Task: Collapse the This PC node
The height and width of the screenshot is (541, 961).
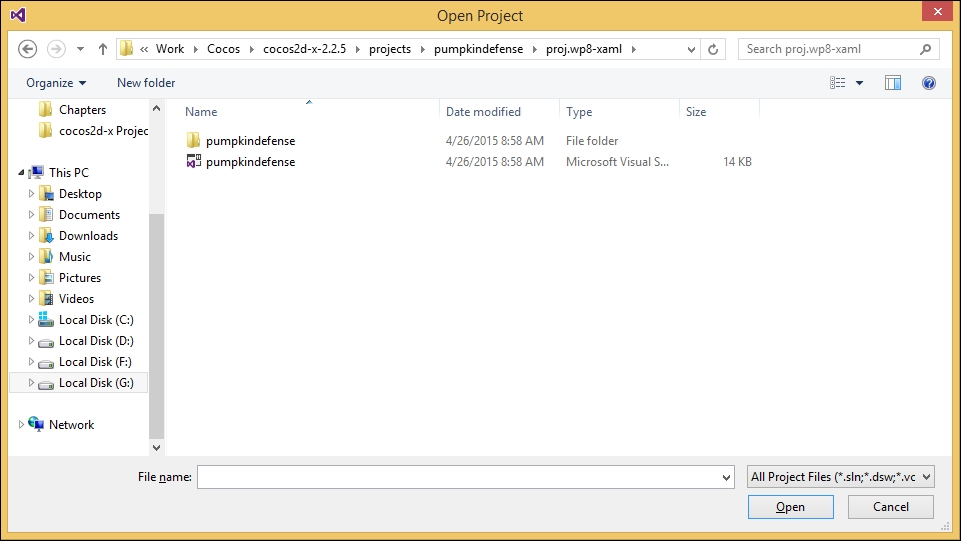Action: [x=21, y=173]
